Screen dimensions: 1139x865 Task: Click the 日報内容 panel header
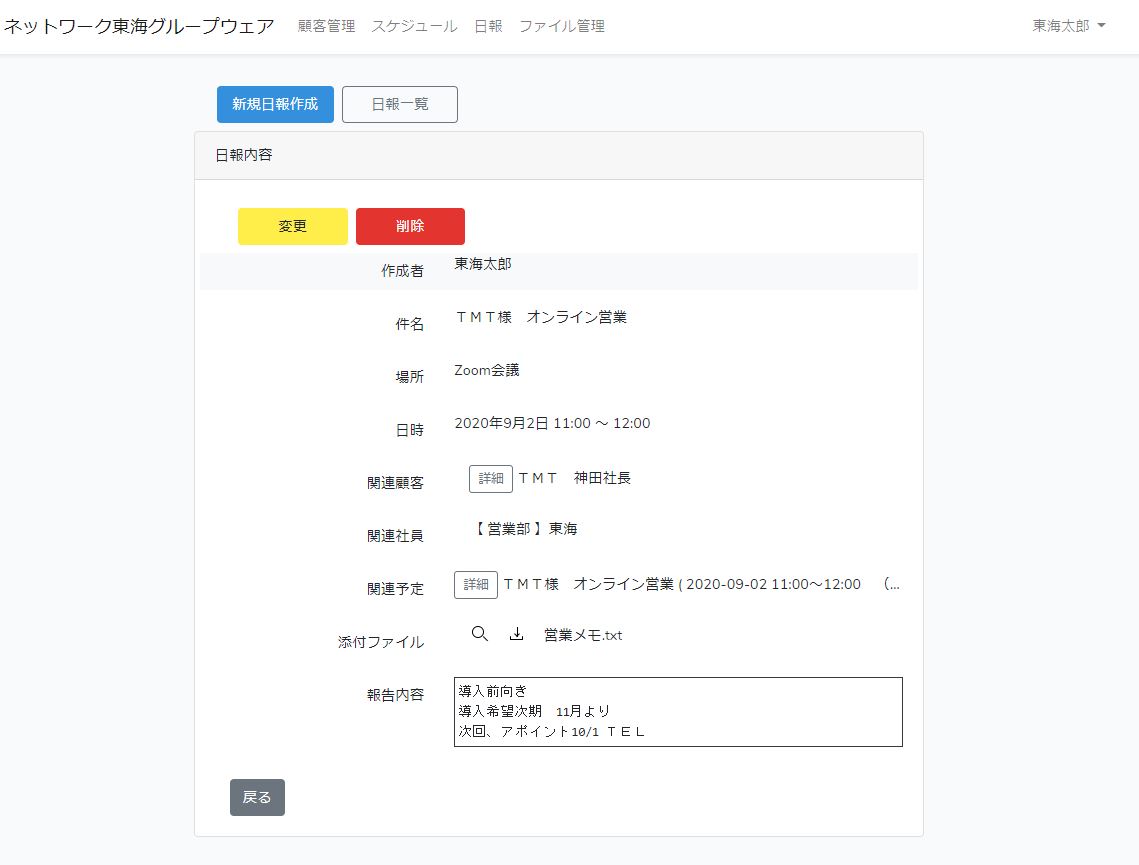tap(559, 155)
